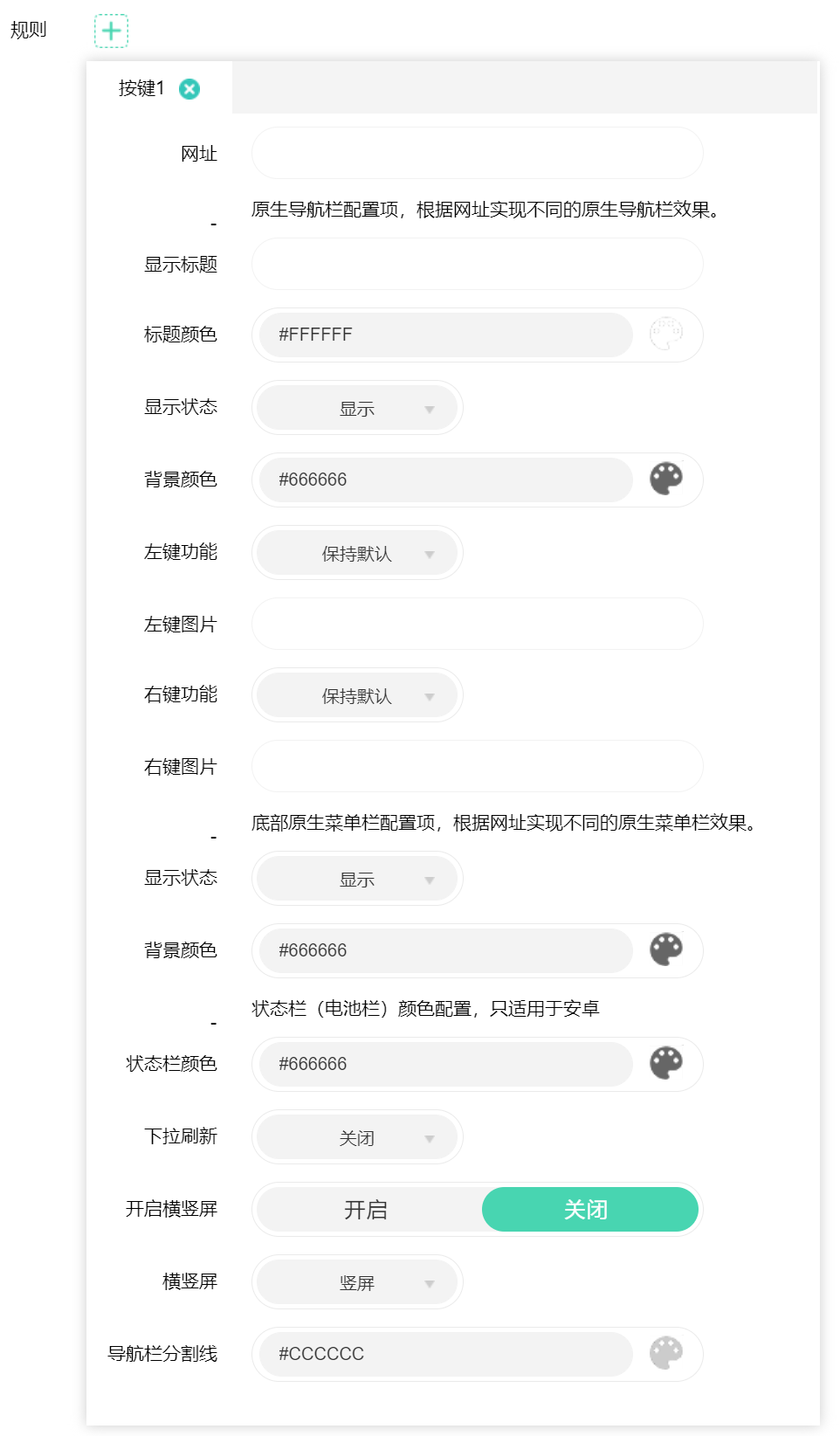840x1436 pixels.
Task: Click the 网址 input field
Action: click(x=477, y=153)
